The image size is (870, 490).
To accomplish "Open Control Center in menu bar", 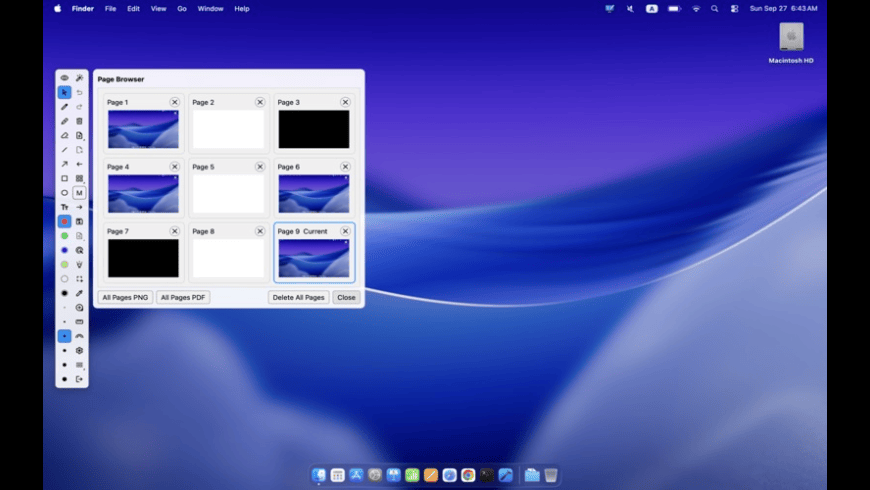I will pos(735,9).
